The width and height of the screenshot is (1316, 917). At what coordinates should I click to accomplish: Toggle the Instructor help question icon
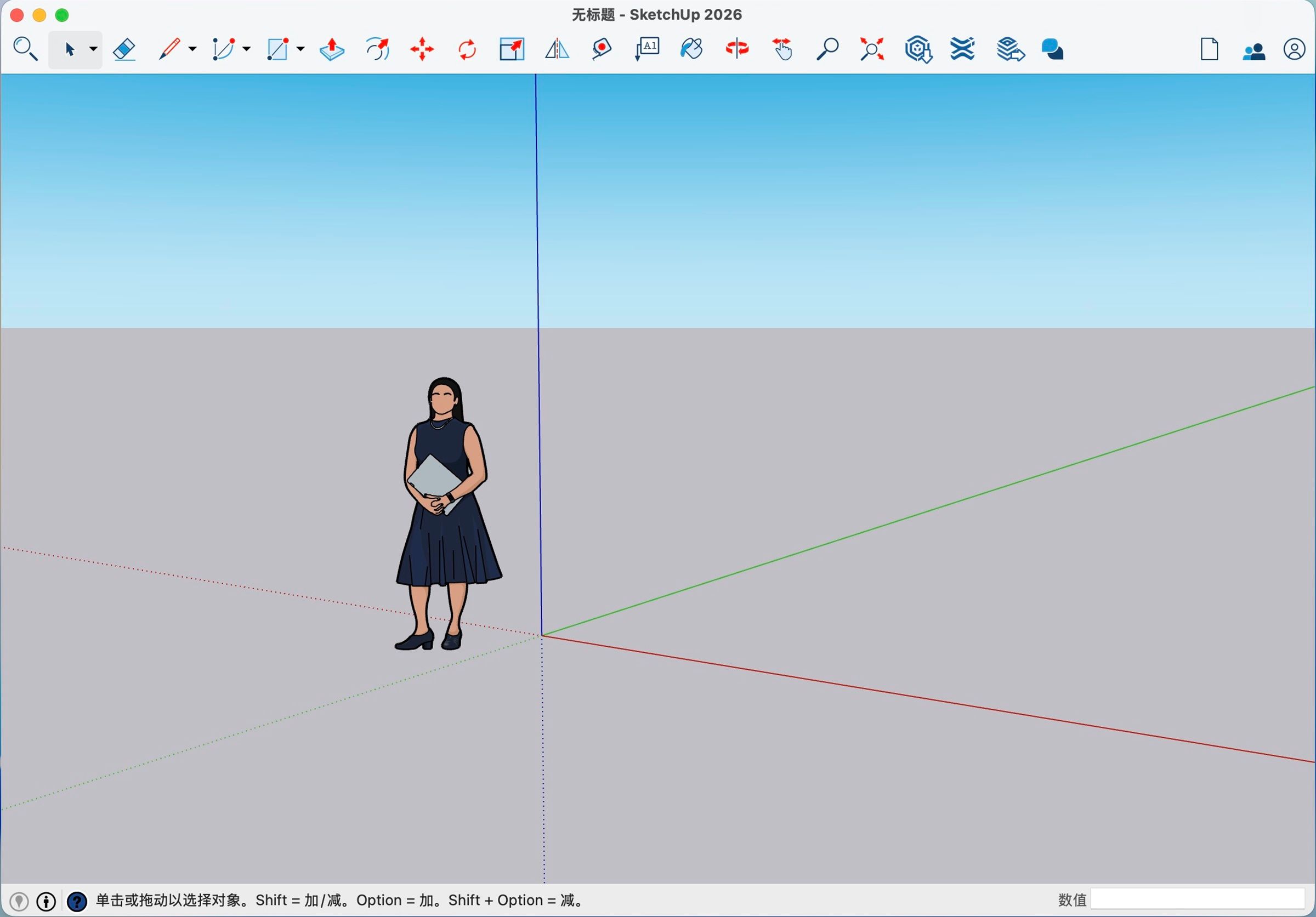click(77, 902)
